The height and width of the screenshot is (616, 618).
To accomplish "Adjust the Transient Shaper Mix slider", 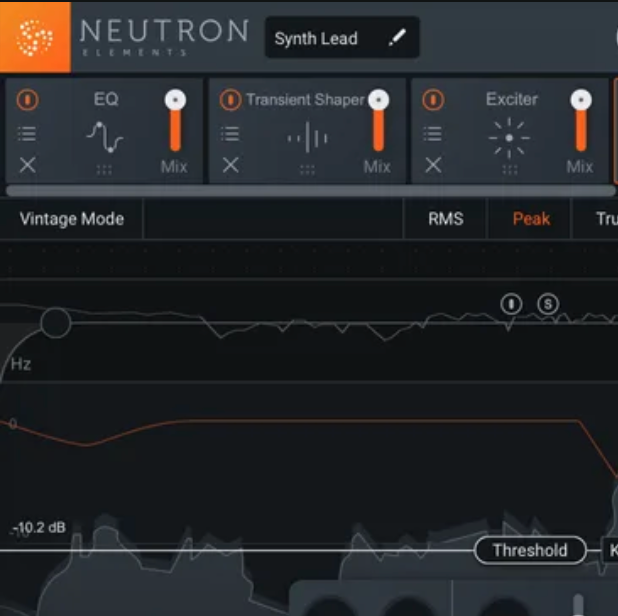I will [378, 121].
